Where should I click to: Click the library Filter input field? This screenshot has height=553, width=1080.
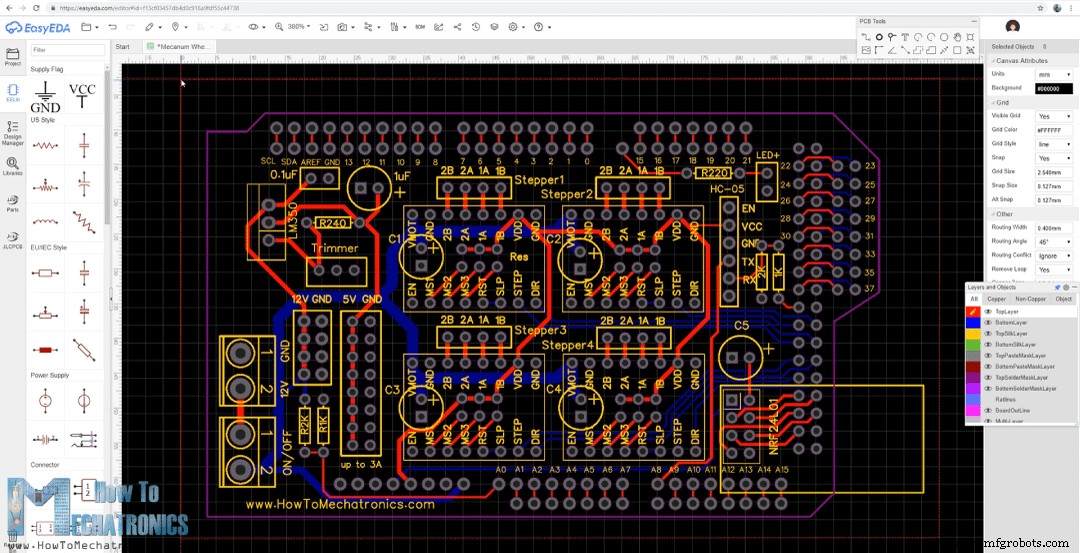click(x=67, y=49)
